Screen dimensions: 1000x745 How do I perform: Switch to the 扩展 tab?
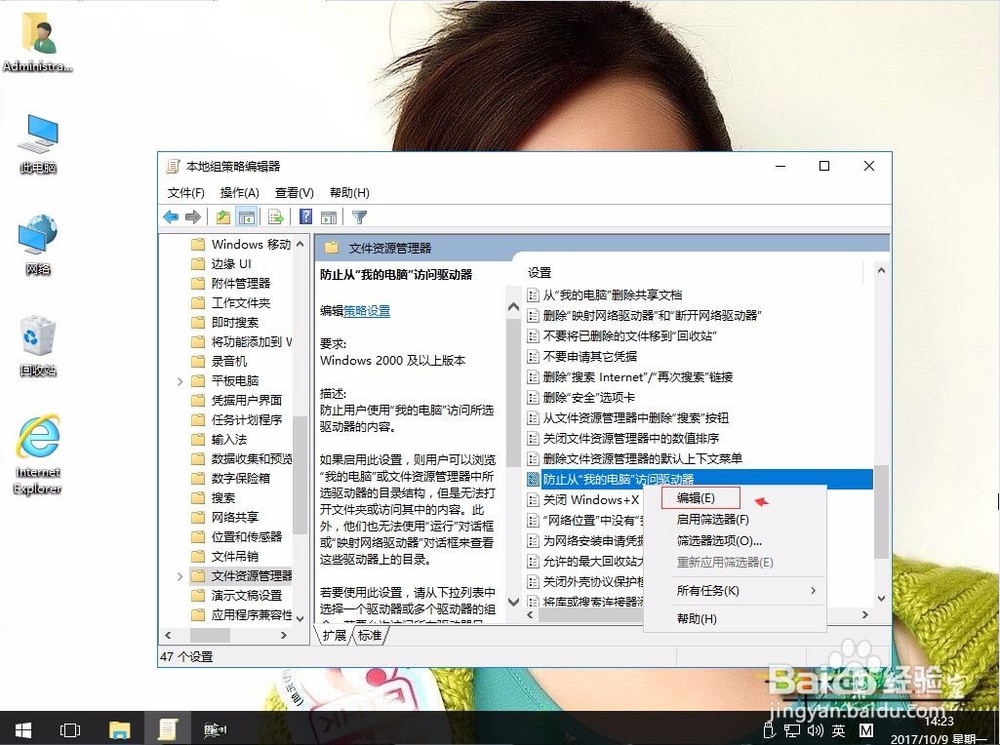tap(334, 635)
